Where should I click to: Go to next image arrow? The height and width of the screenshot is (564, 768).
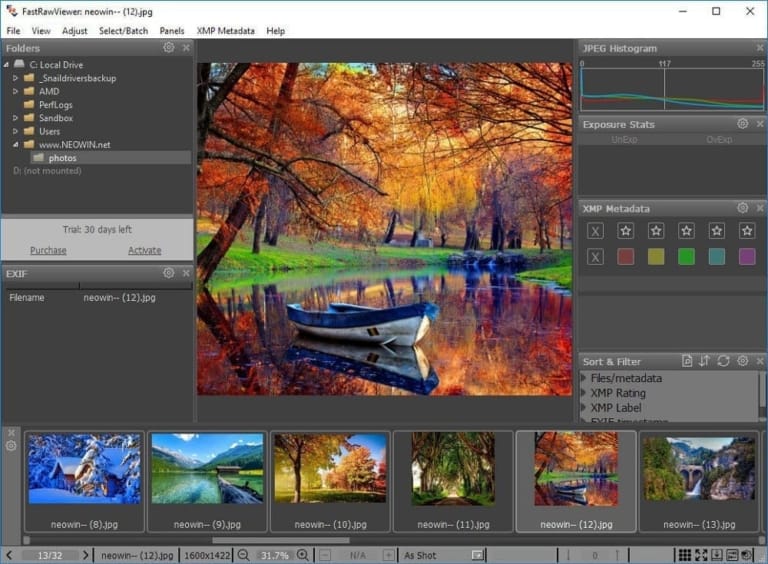click(x=86, y=555)
